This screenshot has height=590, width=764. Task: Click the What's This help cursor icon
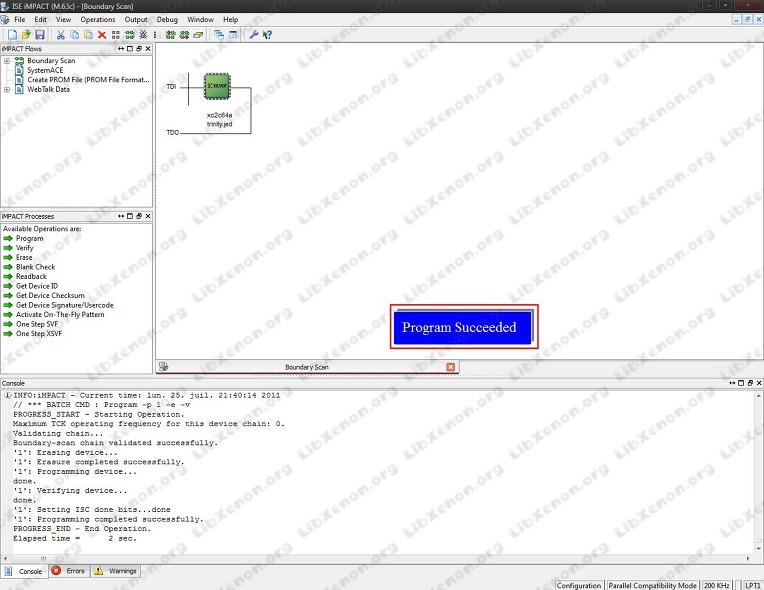click(267, 35)
